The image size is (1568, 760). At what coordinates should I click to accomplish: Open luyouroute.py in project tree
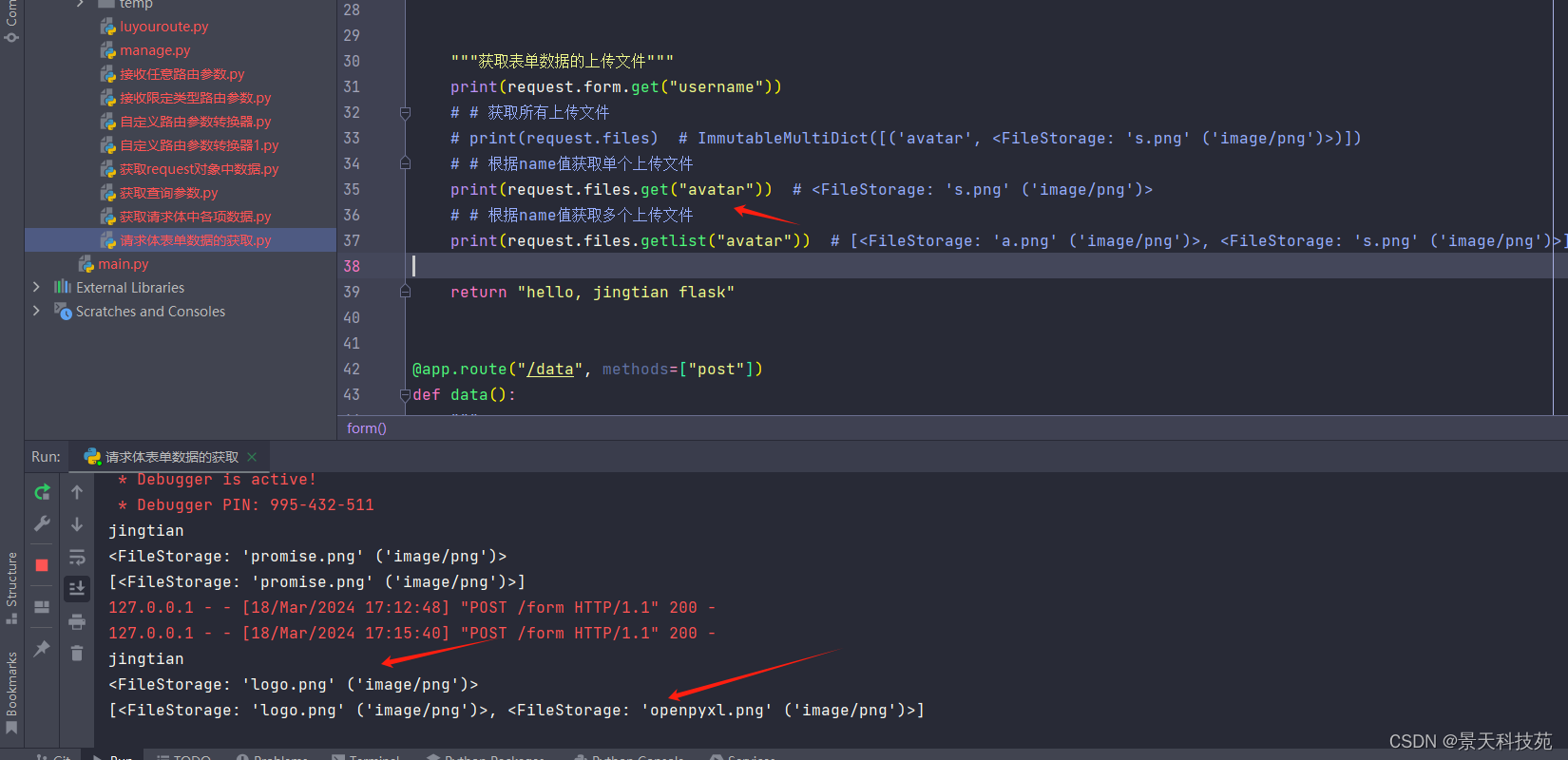click(x=163, y=27)
